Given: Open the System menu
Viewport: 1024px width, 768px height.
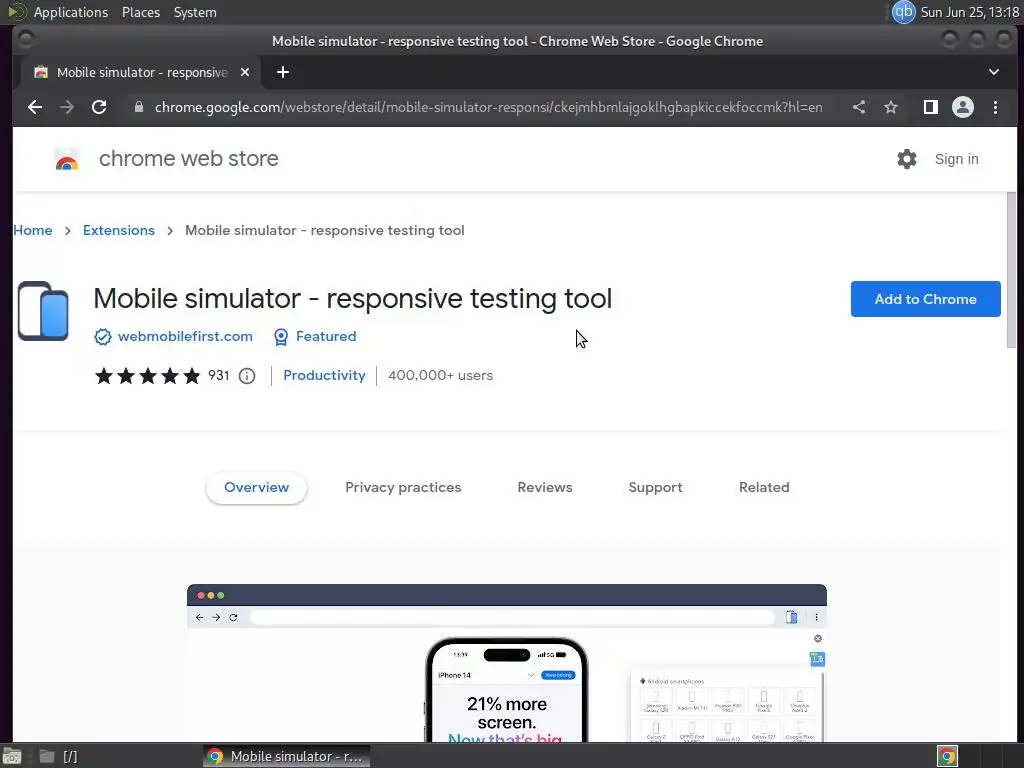Looking at the screenshot, I should tap(195, 12).
